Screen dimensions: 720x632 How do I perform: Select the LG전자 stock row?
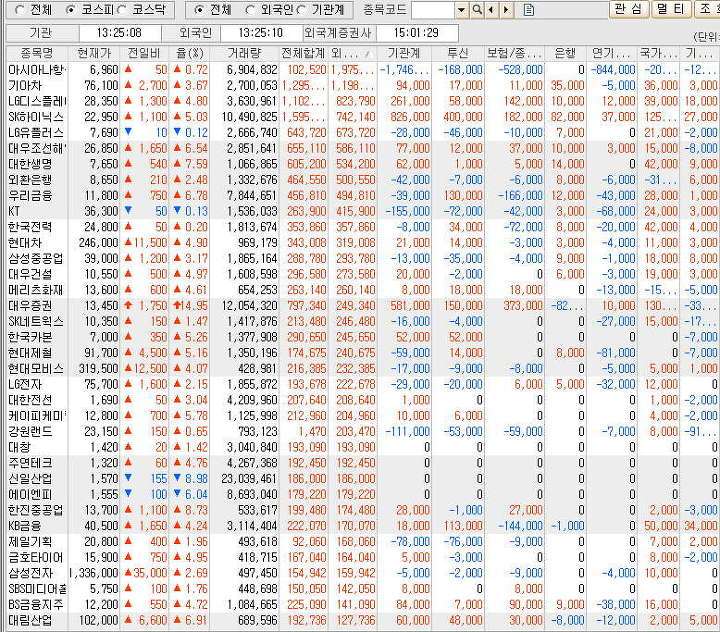click(363, 384)
